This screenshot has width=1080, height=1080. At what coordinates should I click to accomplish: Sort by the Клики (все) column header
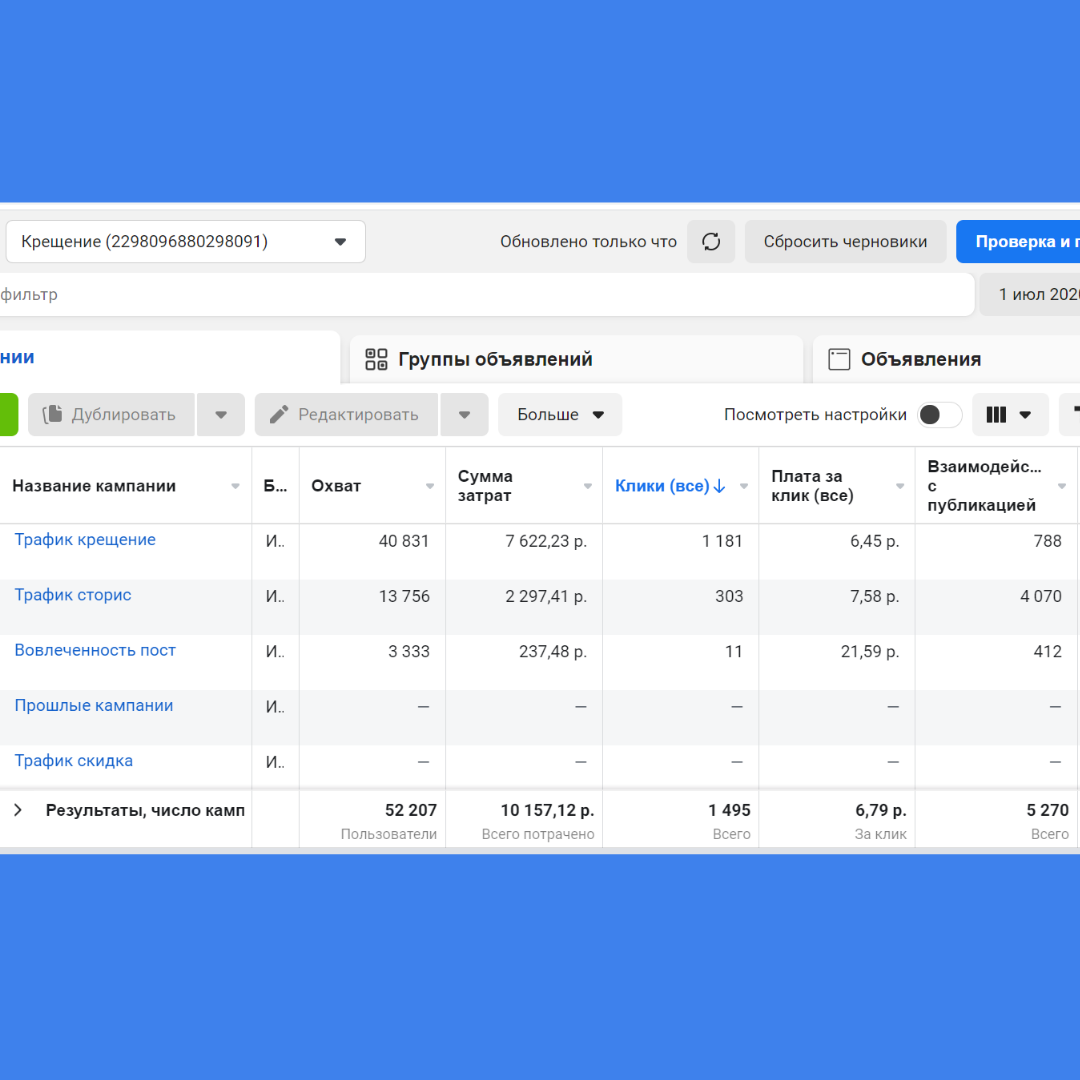[x=669, y=486]
